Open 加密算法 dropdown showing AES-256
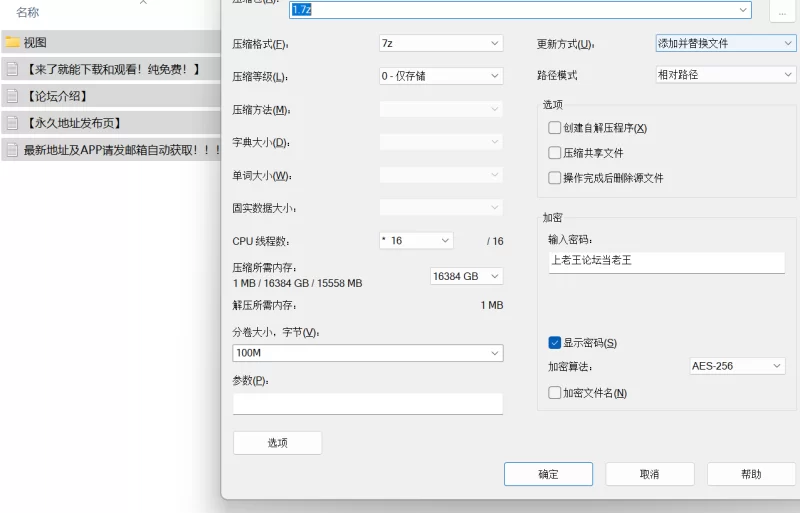The height and width of the screenshot is (513, 800). [737, 366]
